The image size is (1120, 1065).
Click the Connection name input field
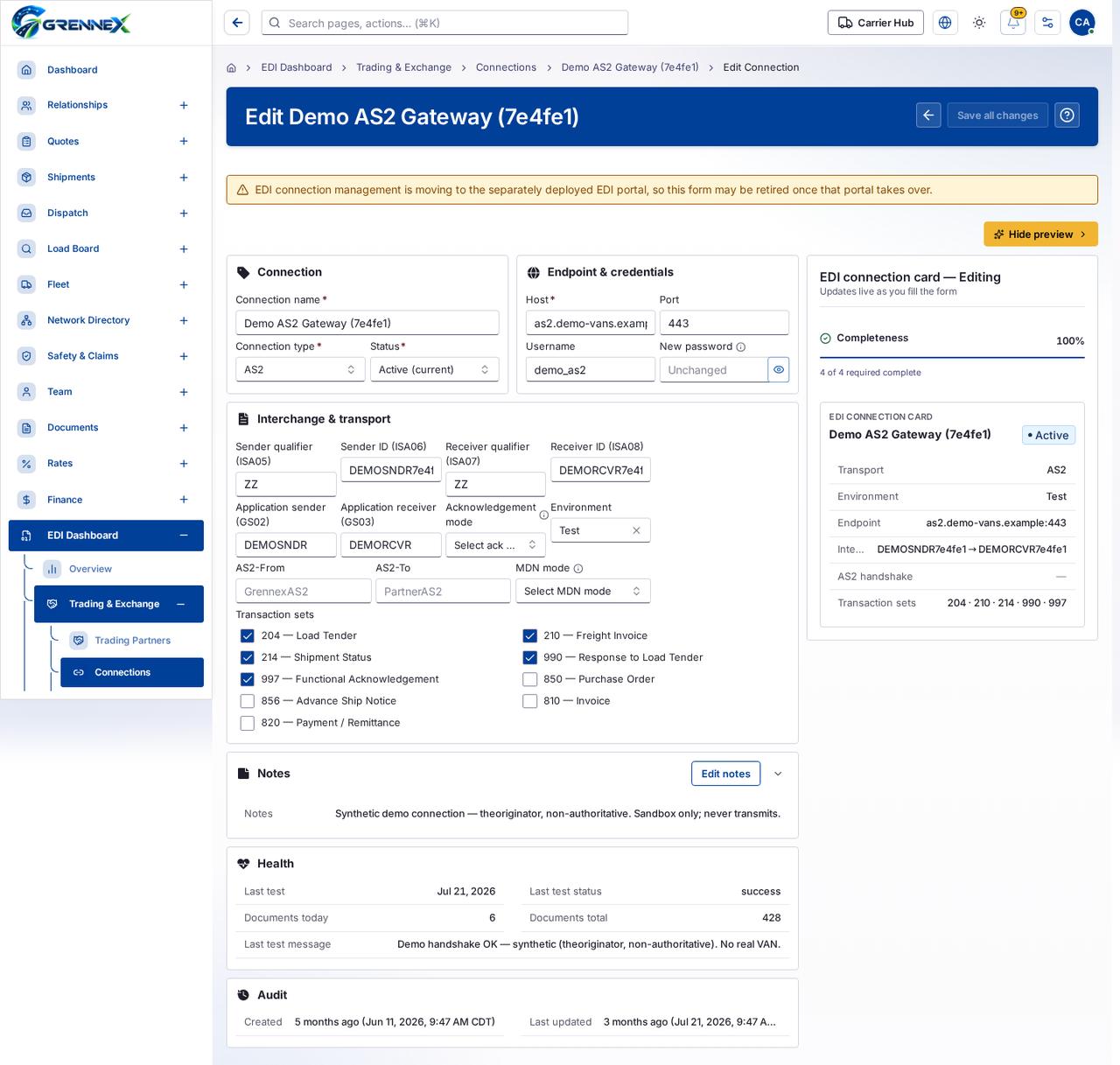click(367, 323)
